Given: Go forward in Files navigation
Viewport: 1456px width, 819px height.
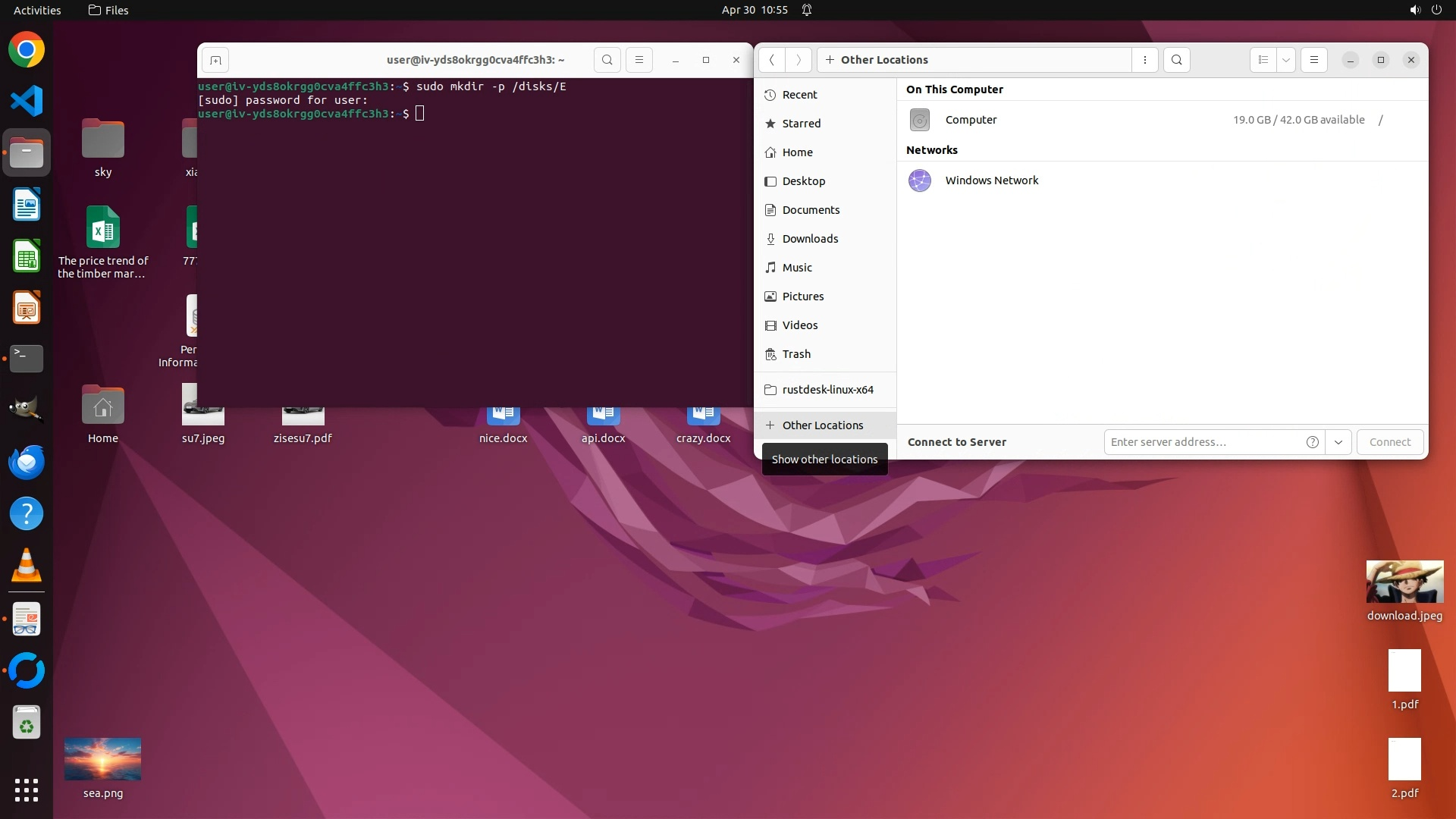Looking at the screenshot, I should pyautogui.click(x=798, y=60).
